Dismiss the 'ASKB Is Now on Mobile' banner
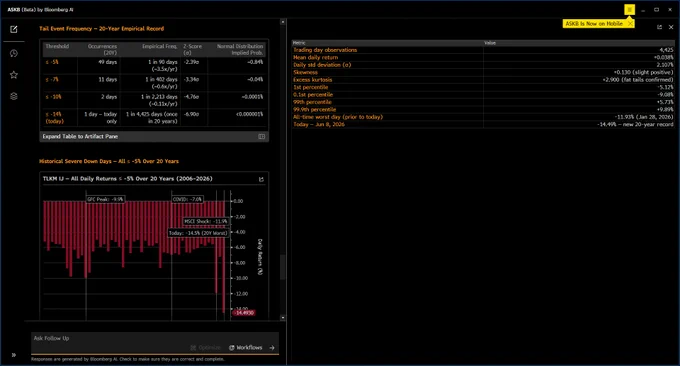This screenshot has width=680, height=366. [x=630, y=23]
